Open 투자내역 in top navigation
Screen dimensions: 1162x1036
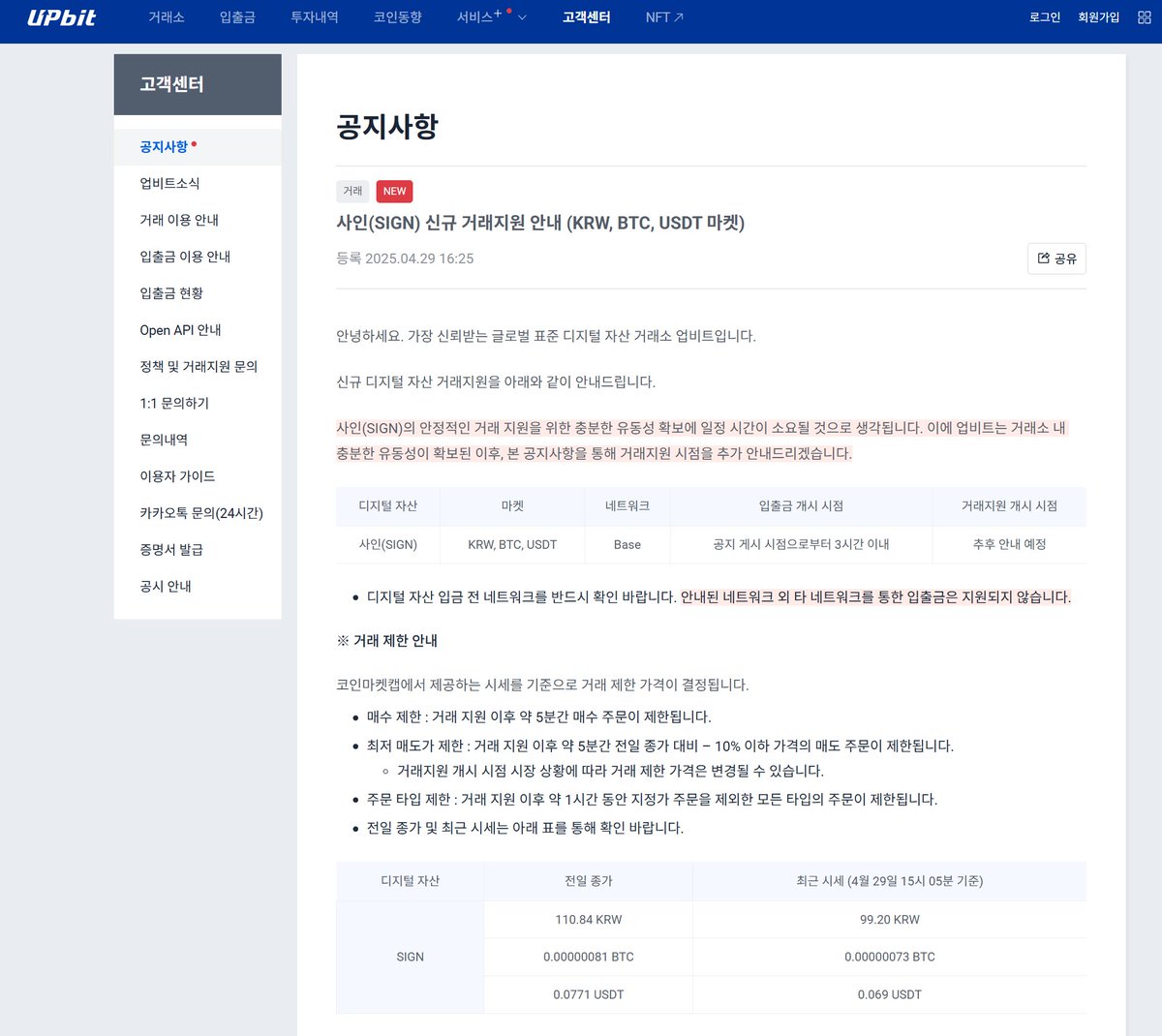pyautogui.click(x=315, y=17)
